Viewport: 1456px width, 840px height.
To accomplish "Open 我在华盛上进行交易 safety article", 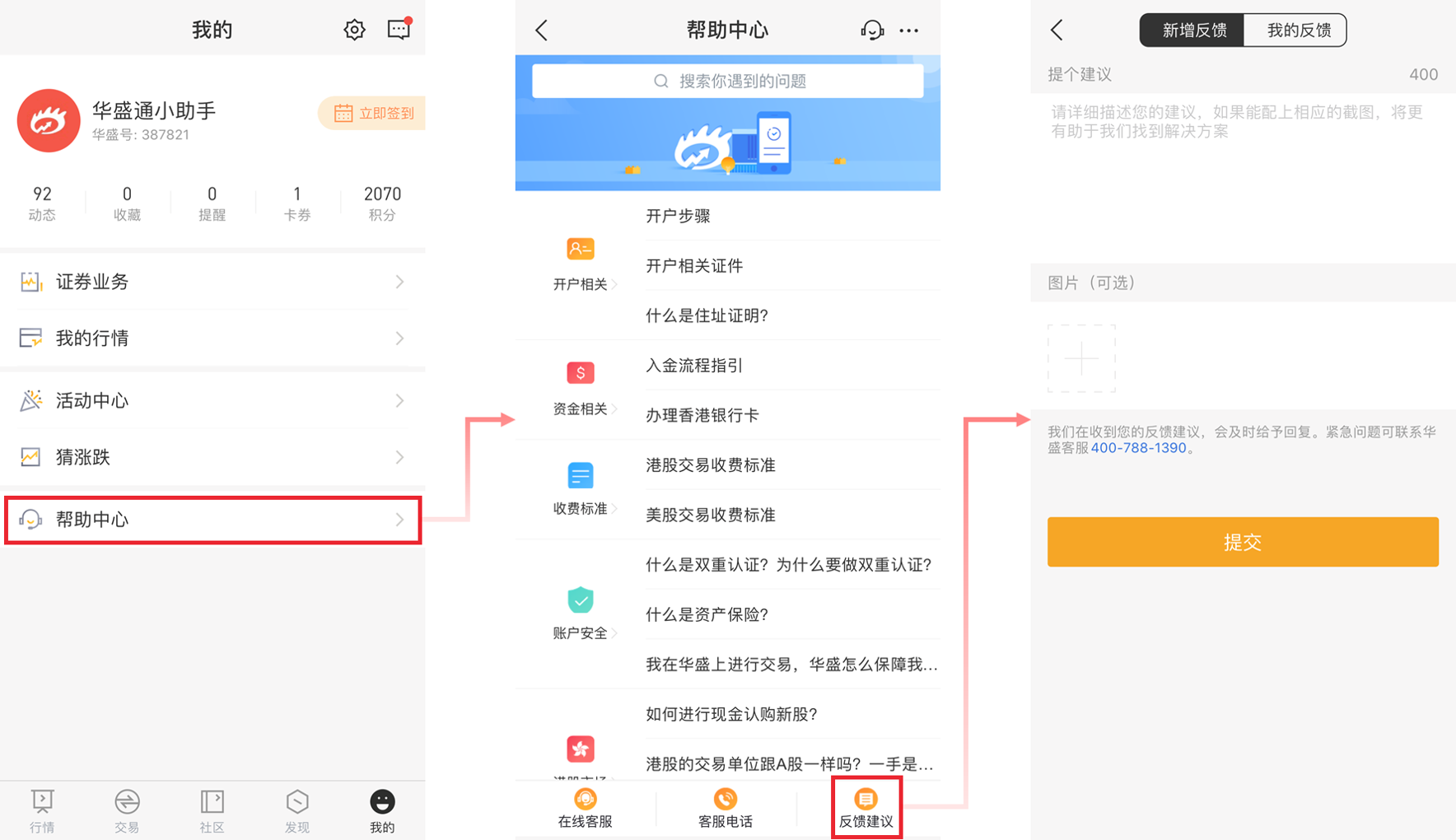I will tap(793, 664).
